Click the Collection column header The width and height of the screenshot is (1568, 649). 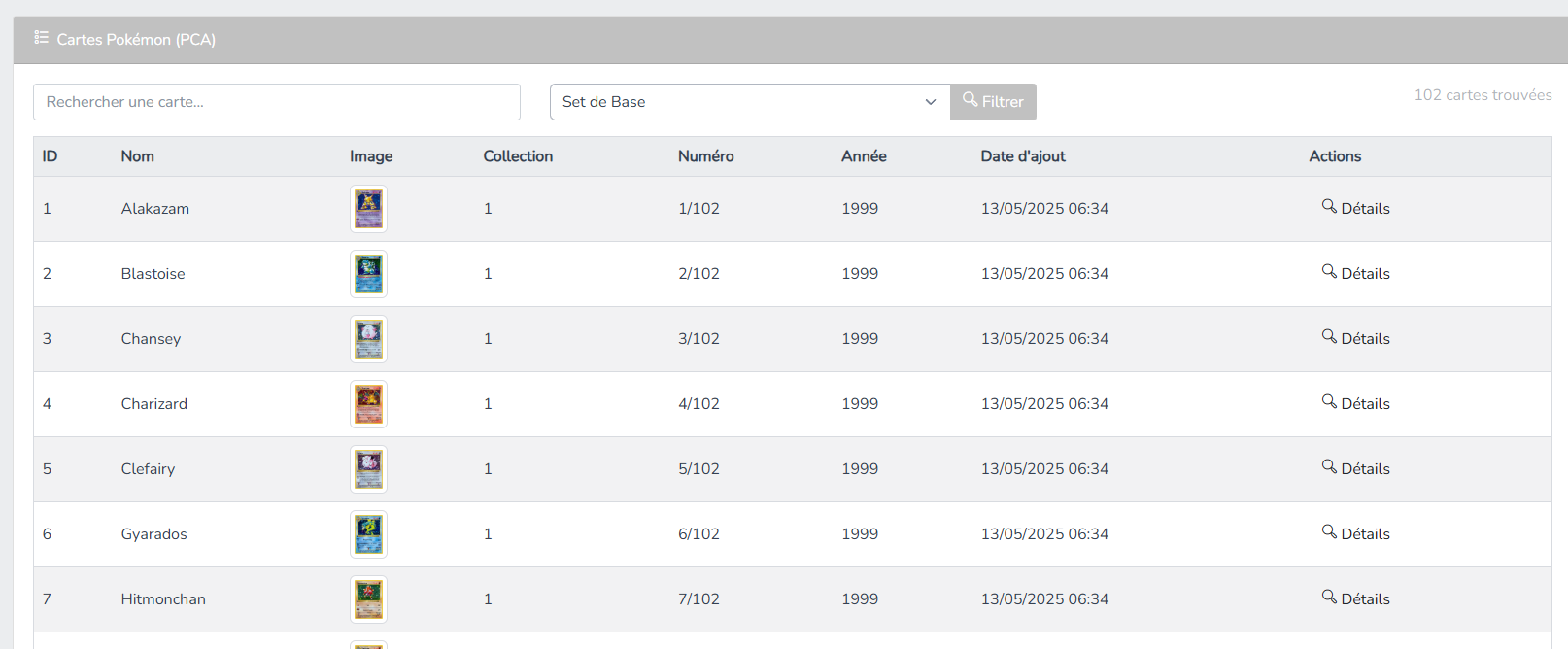518,156
